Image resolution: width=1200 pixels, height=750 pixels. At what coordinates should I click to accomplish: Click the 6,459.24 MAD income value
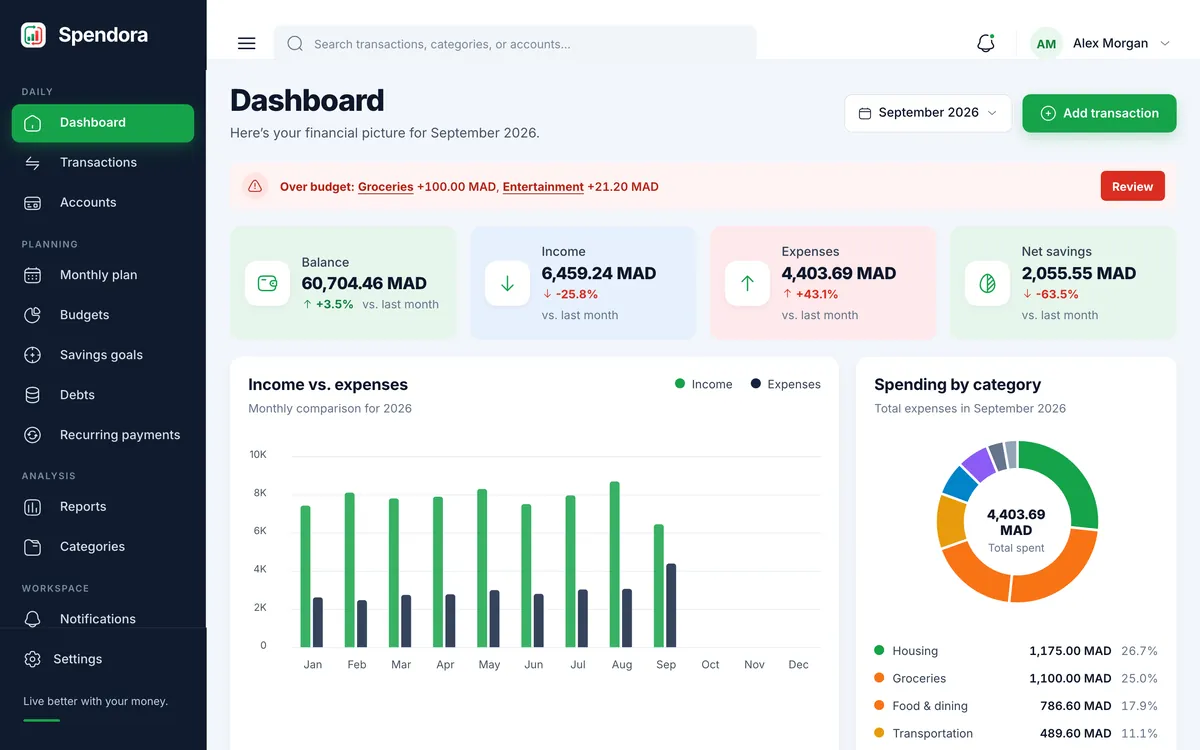click(599, 273)
